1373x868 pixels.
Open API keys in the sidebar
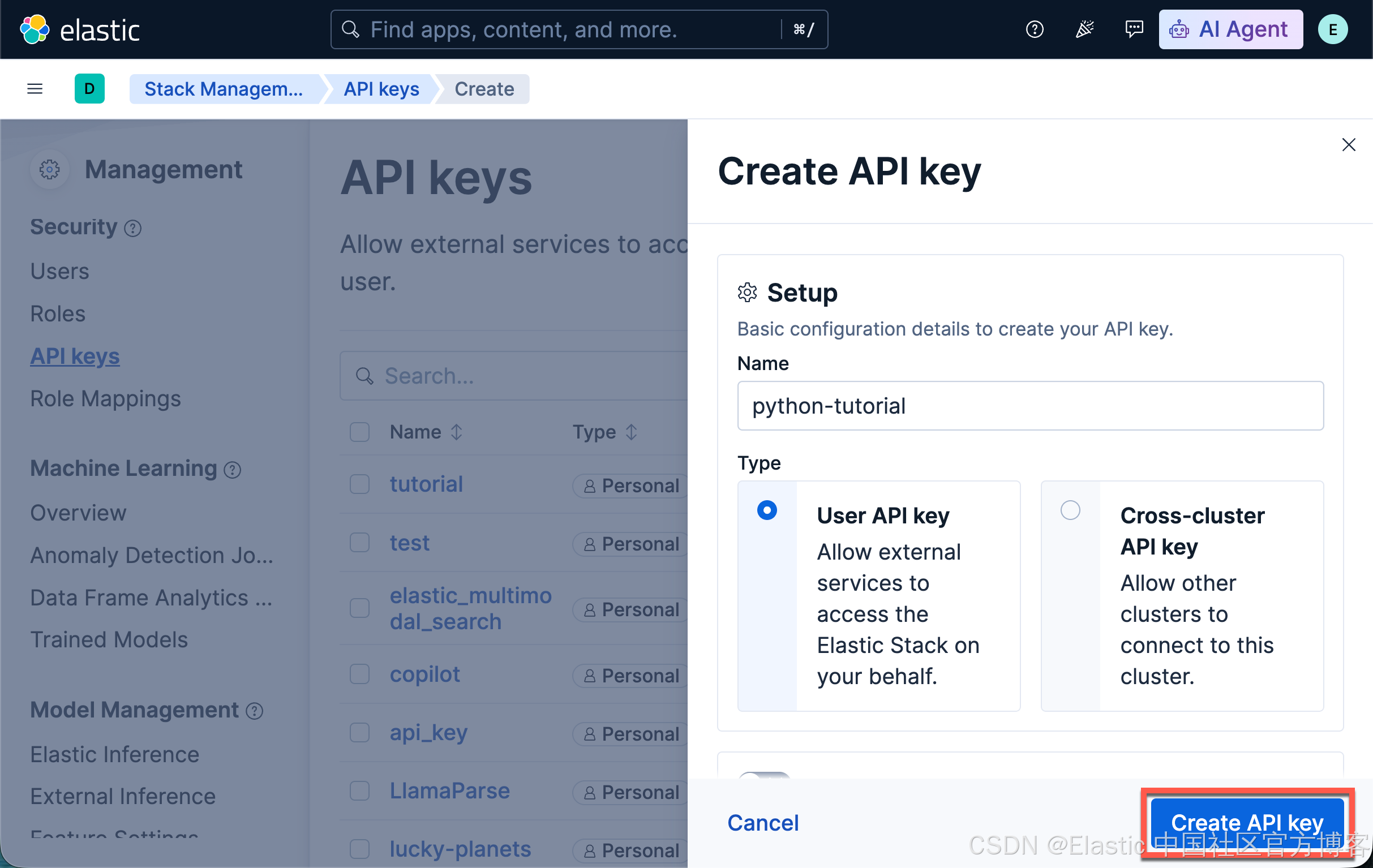(x=75, y=356)
